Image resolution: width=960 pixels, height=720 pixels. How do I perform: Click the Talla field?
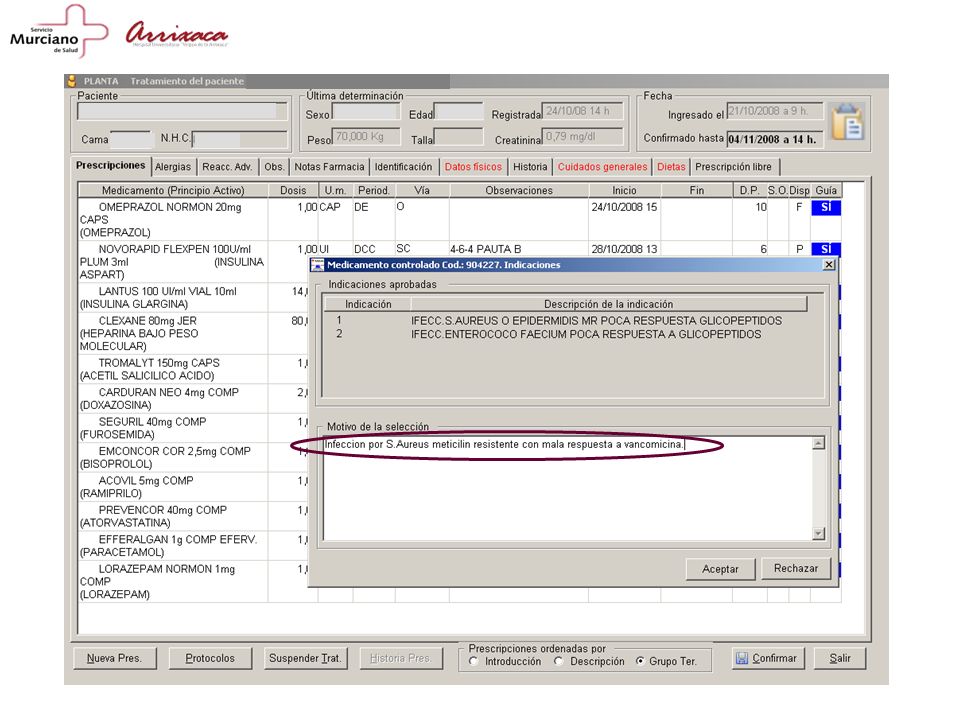point(459,137)
